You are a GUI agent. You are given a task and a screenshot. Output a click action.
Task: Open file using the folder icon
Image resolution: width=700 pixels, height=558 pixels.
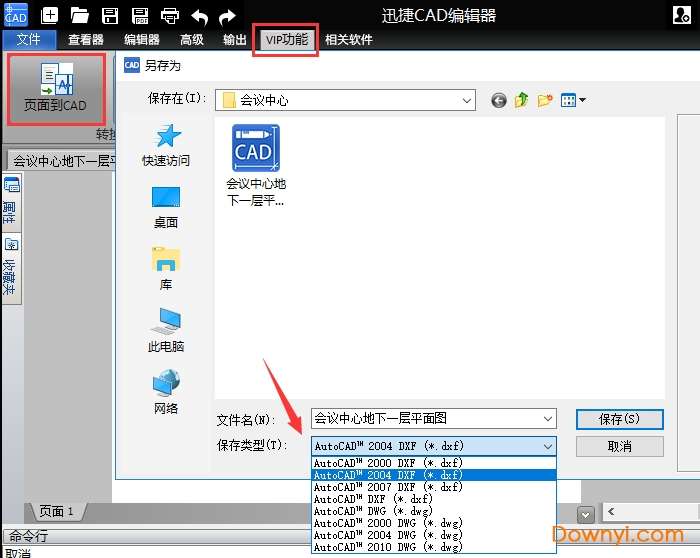click(x=79, y=16)
